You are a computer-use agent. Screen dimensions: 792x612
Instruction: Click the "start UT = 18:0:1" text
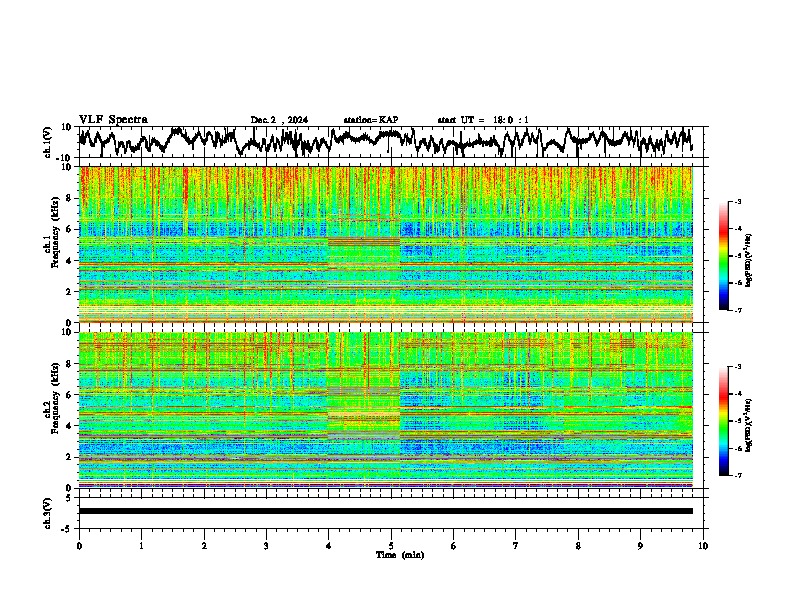pos(482,120)
